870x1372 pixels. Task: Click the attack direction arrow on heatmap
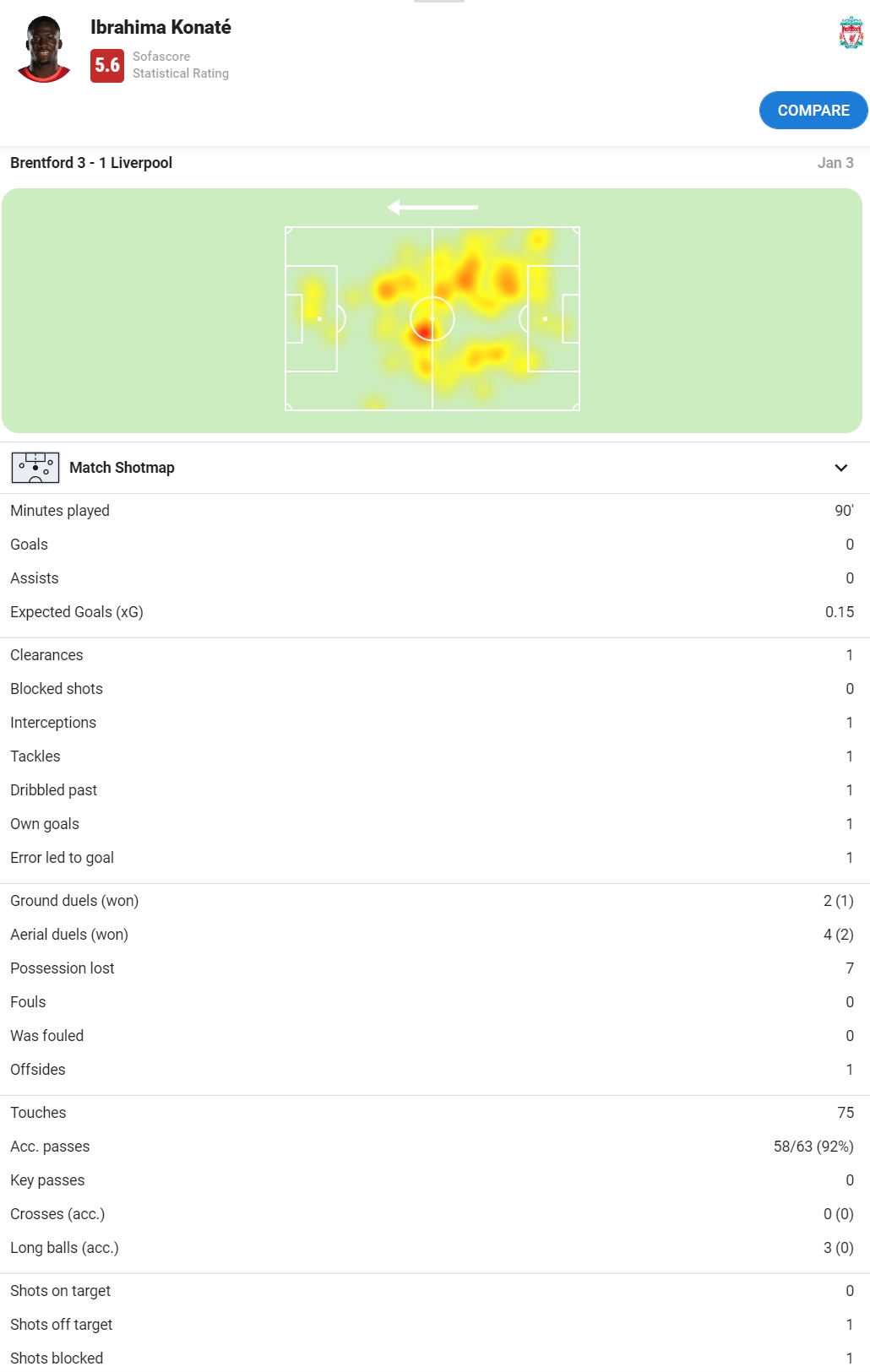click(432, 207)
